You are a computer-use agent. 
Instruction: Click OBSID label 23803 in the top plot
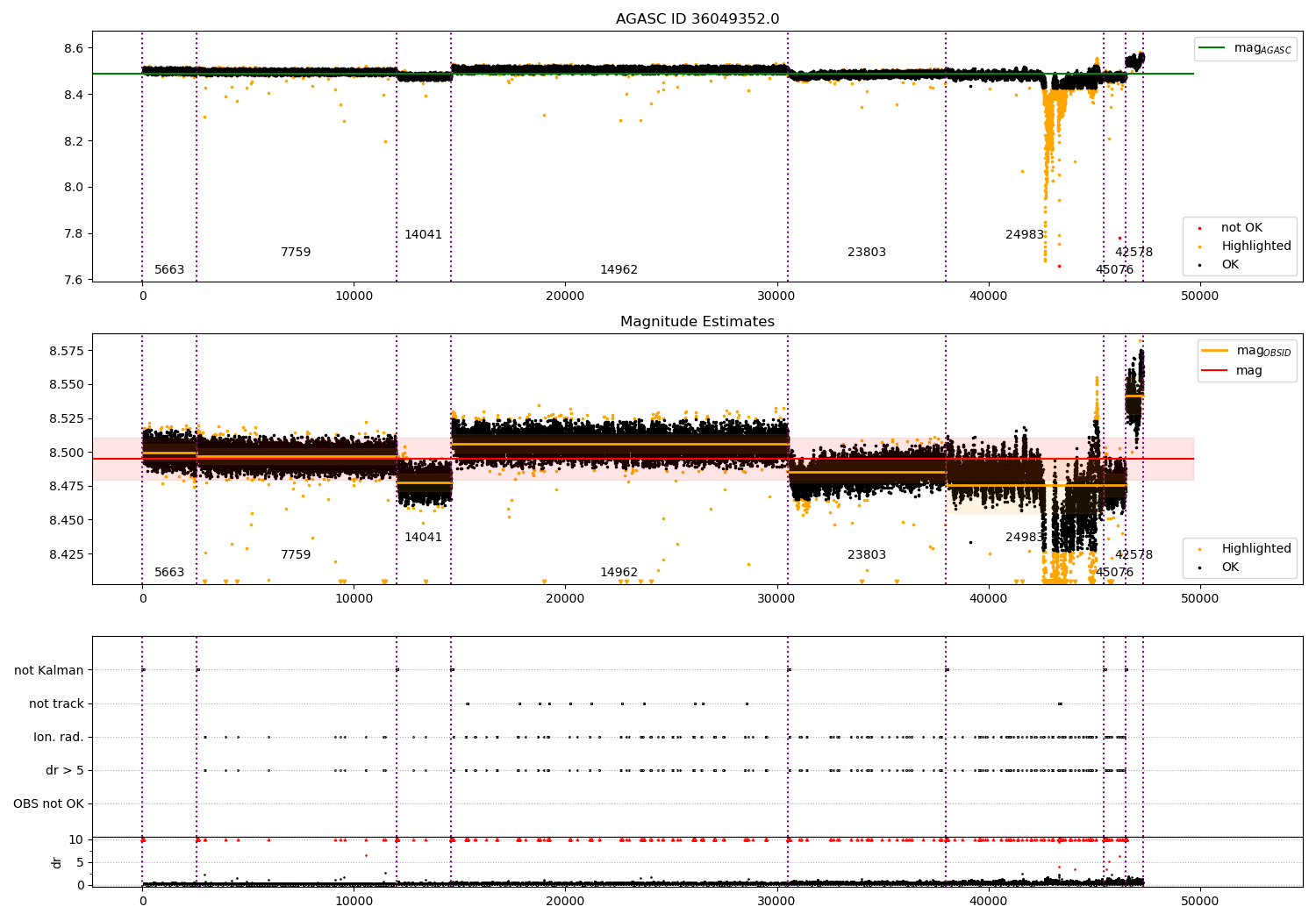[867, 253]
